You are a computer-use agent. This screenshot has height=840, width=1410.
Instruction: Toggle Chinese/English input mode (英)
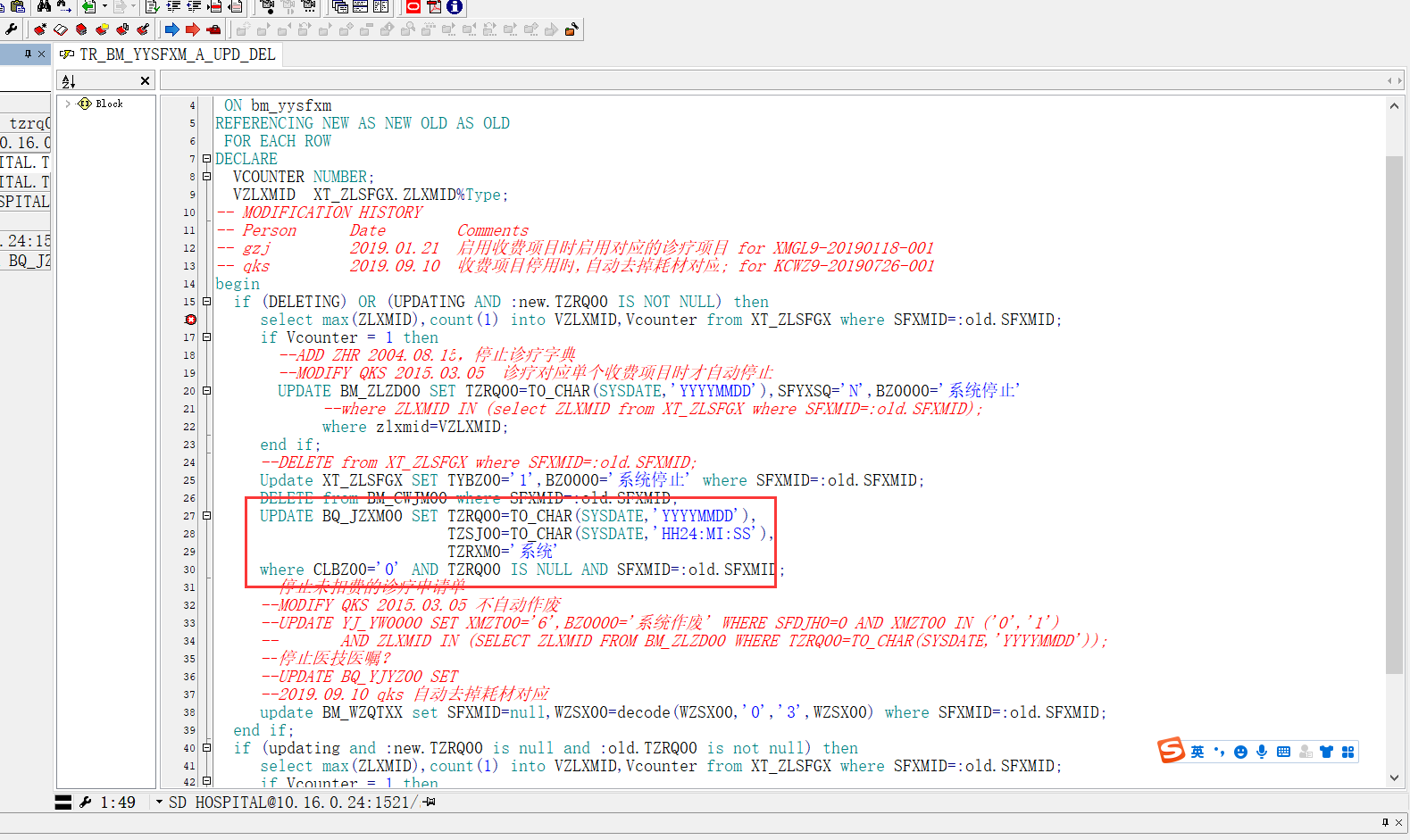[x=1197, y=752]
